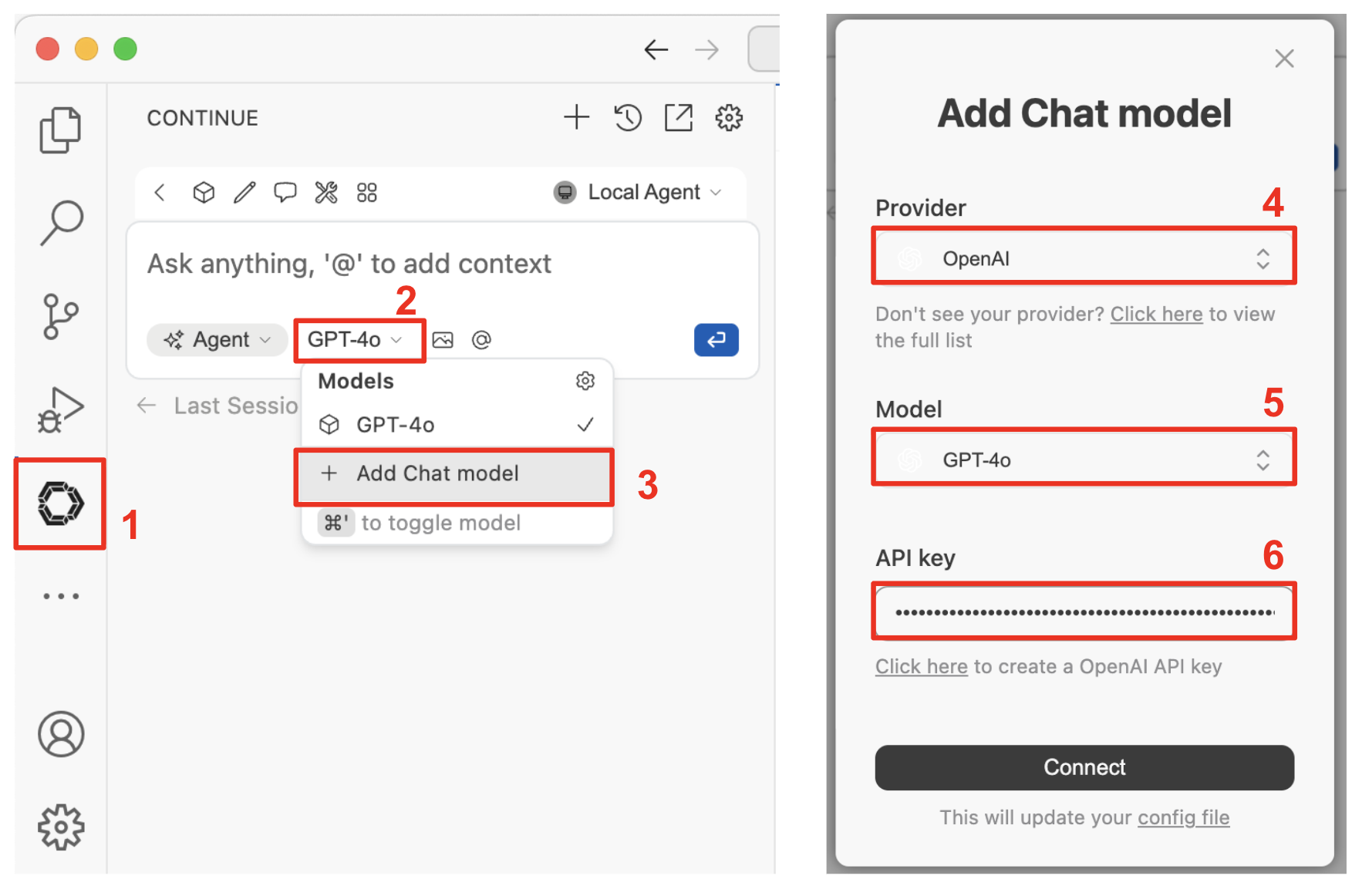The height and width of the screenshot is (896, 1362).
Task: Go forward with the right arrow in the title bar
Action: point(706,50)
